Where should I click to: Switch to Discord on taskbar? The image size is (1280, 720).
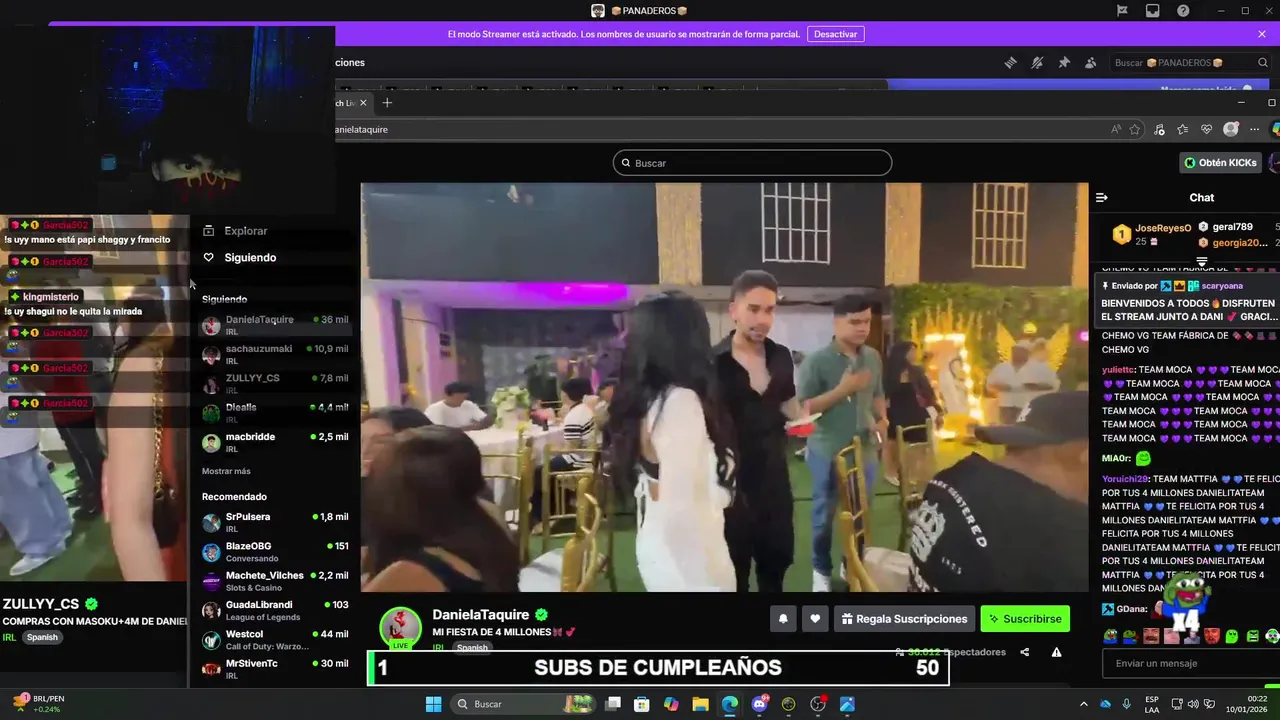coord(759,704)
